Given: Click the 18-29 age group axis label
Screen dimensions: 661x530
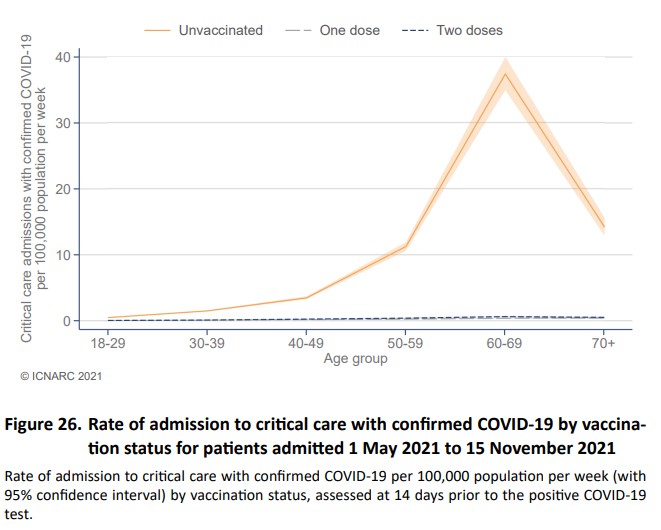Looking at the screenshot, I should click(x=107, y=343).
